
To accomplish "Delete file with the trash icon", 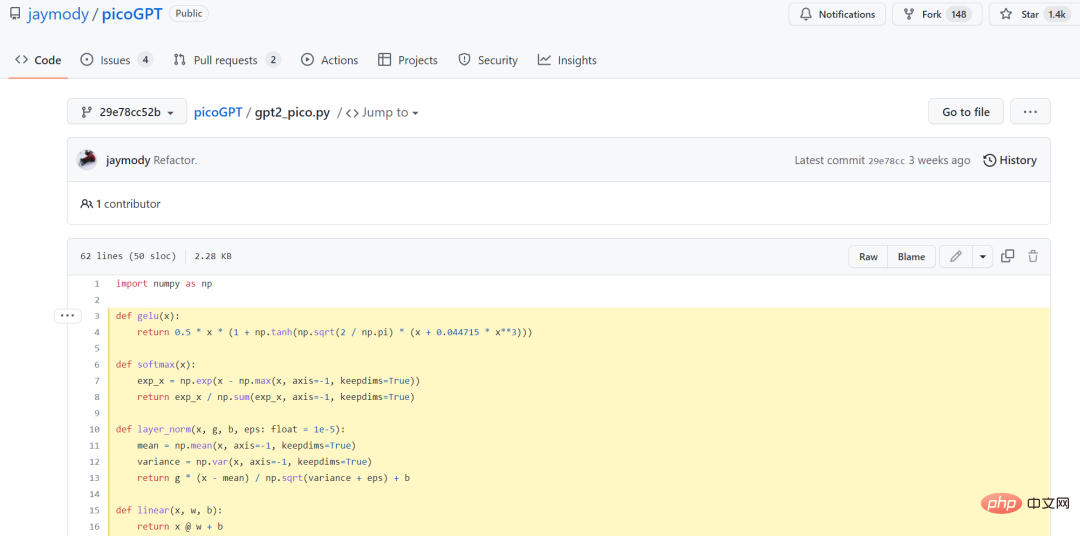I will point(1032,256).
